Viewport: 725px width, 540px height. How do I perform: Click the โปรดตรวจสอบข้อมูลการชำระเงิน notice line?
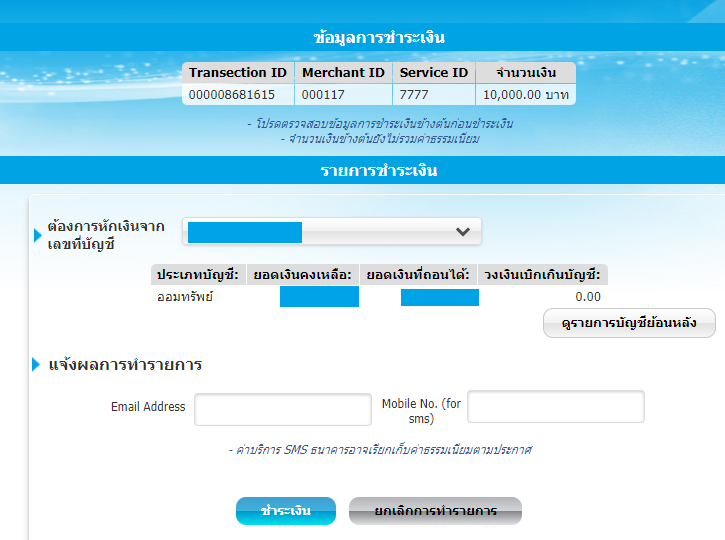[x=380, y=123]
